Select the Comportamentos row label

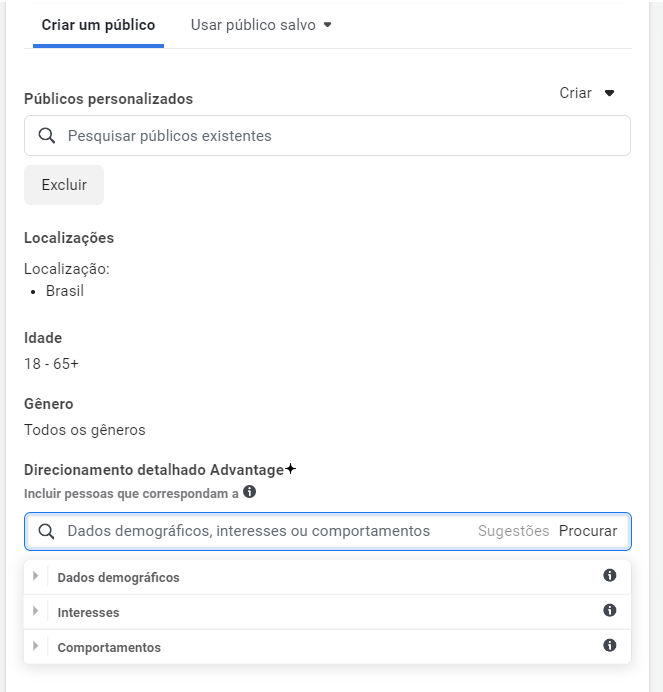pyautogui.click(x=109, y=647)
